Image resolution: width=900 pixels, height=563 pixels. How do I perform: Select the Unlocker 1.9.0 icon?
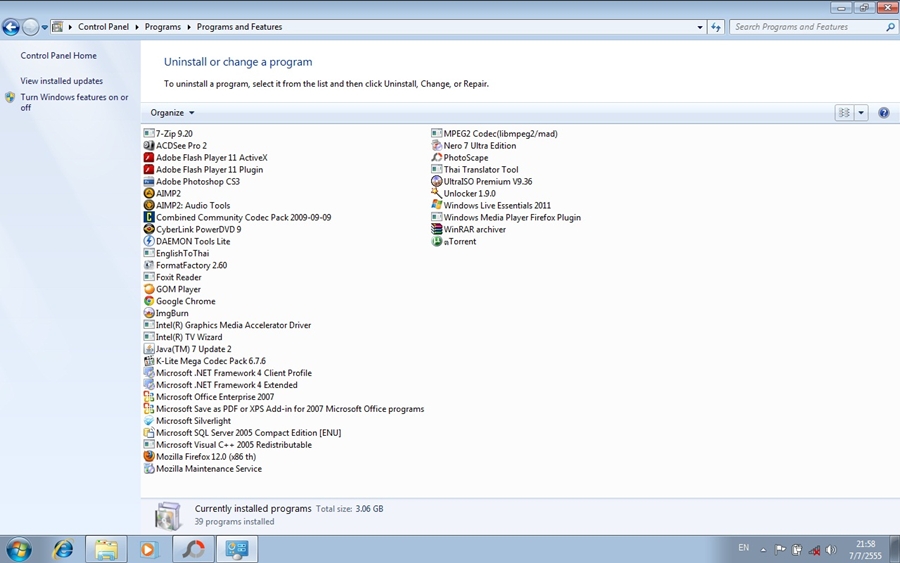[436, 193]
